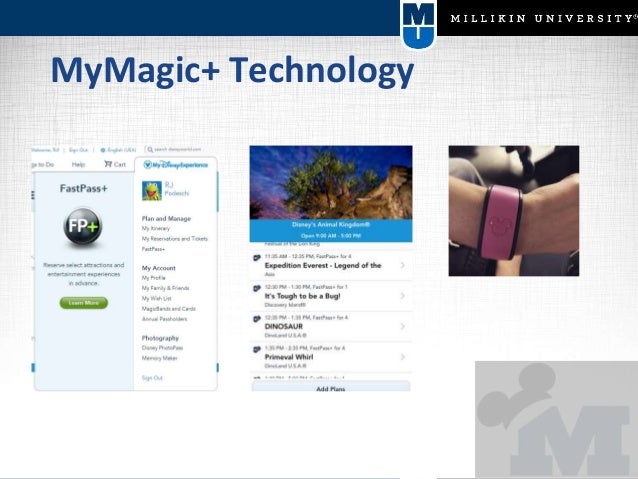The height and width of the screenshot is (479, 638).
Task: Select the It's Tough to be a Bug! title
Action: point(302,296)
